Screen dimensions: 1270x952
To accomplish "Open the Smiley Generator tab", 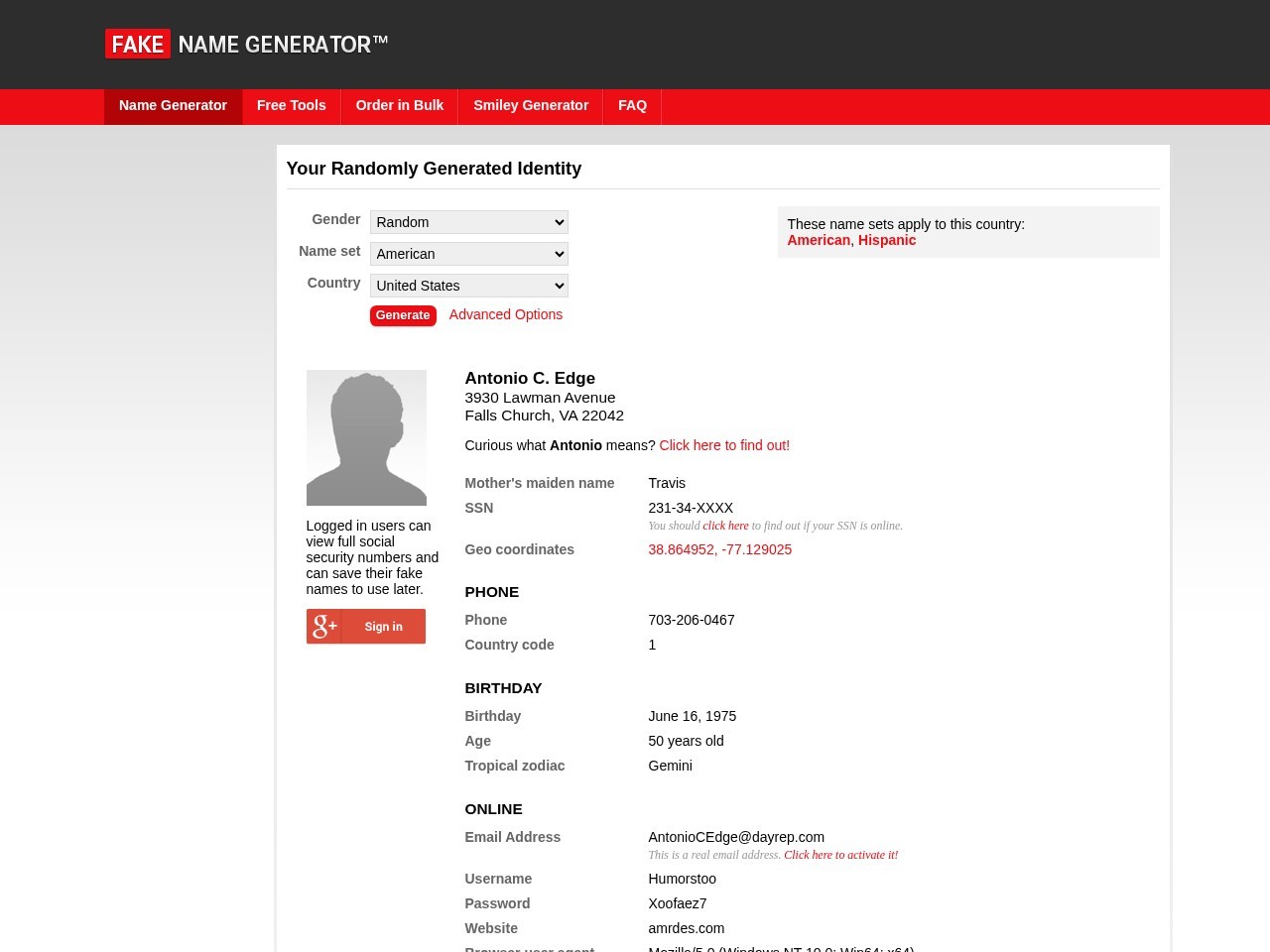I will click(531, 106).
